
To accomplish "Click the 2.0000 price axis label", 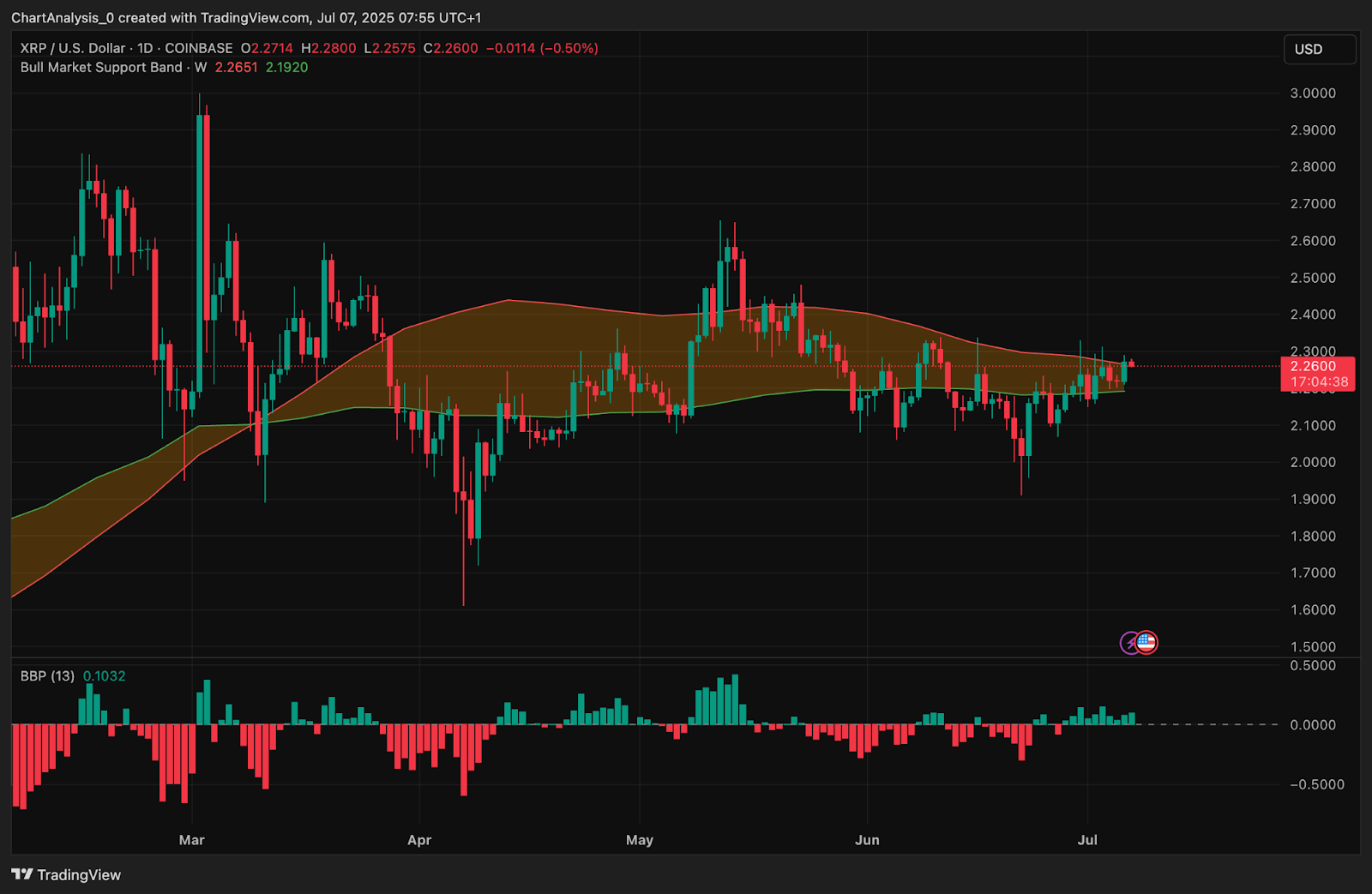I will 1313,462.
